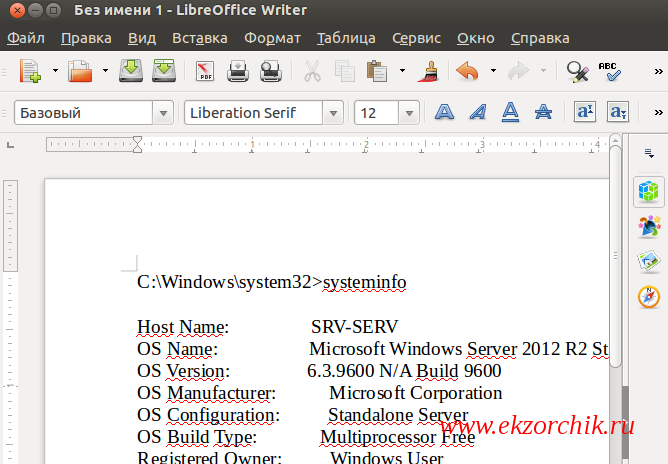Click the word systeminfo in the document

point(365,282)
